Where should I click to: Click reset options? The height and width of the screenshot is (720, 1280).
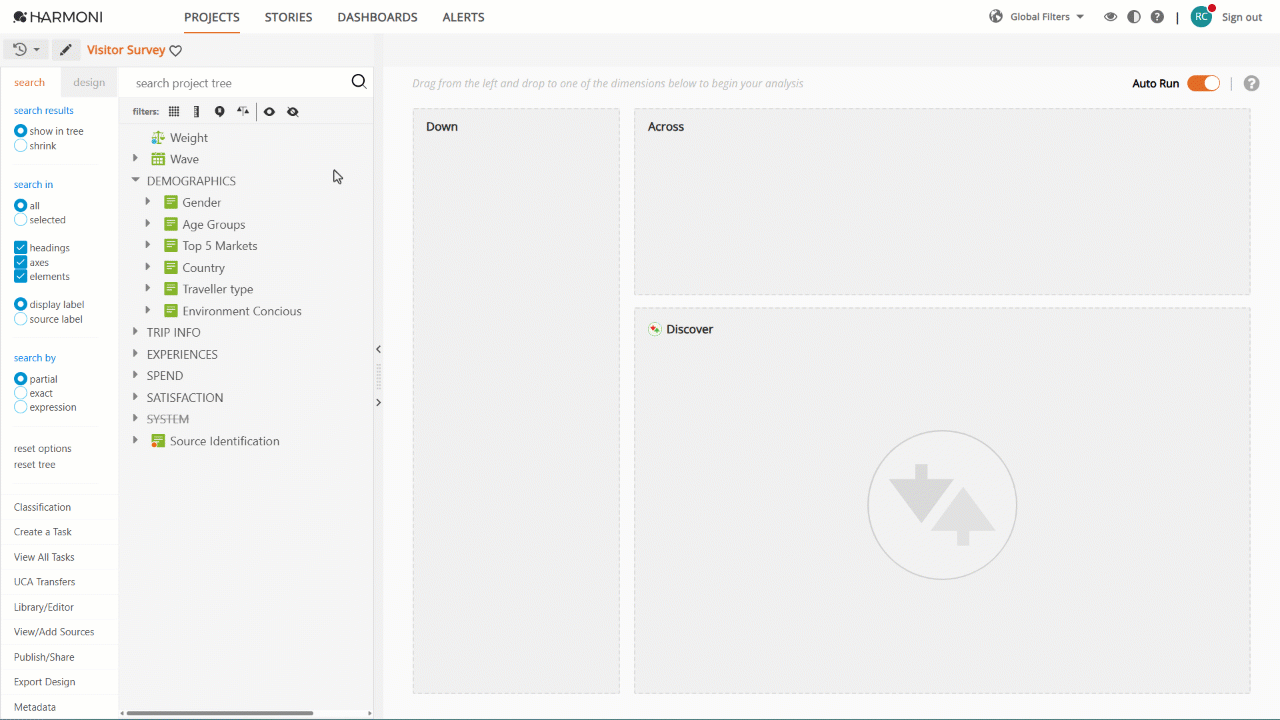[x=43, y=449]
